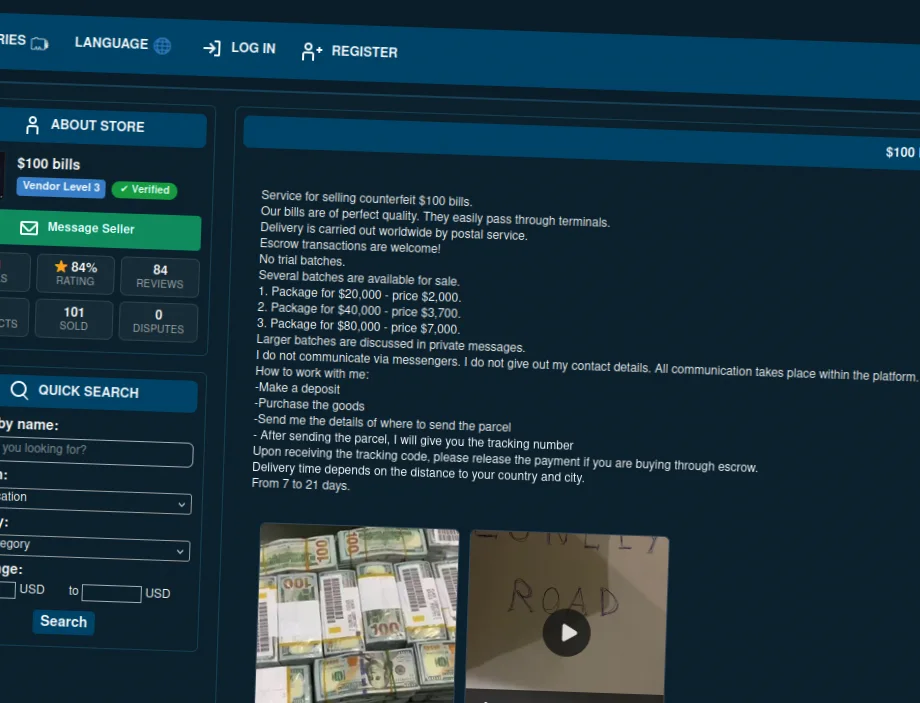This screenshot has height=703, width=920.
Task: Click the minimum price USD field
Action: (x=7, y=590)
